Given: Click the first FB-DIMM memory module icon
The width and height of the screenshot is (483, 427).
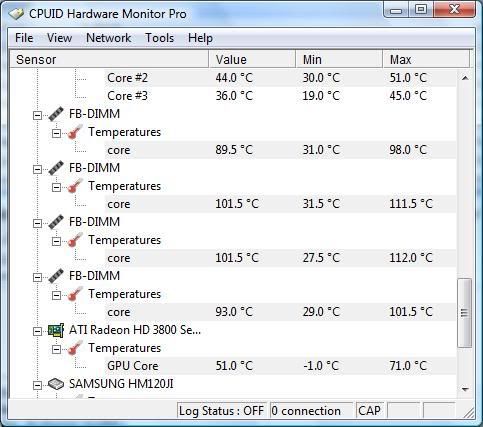Looking at the screenshot, I should point(56,114).
